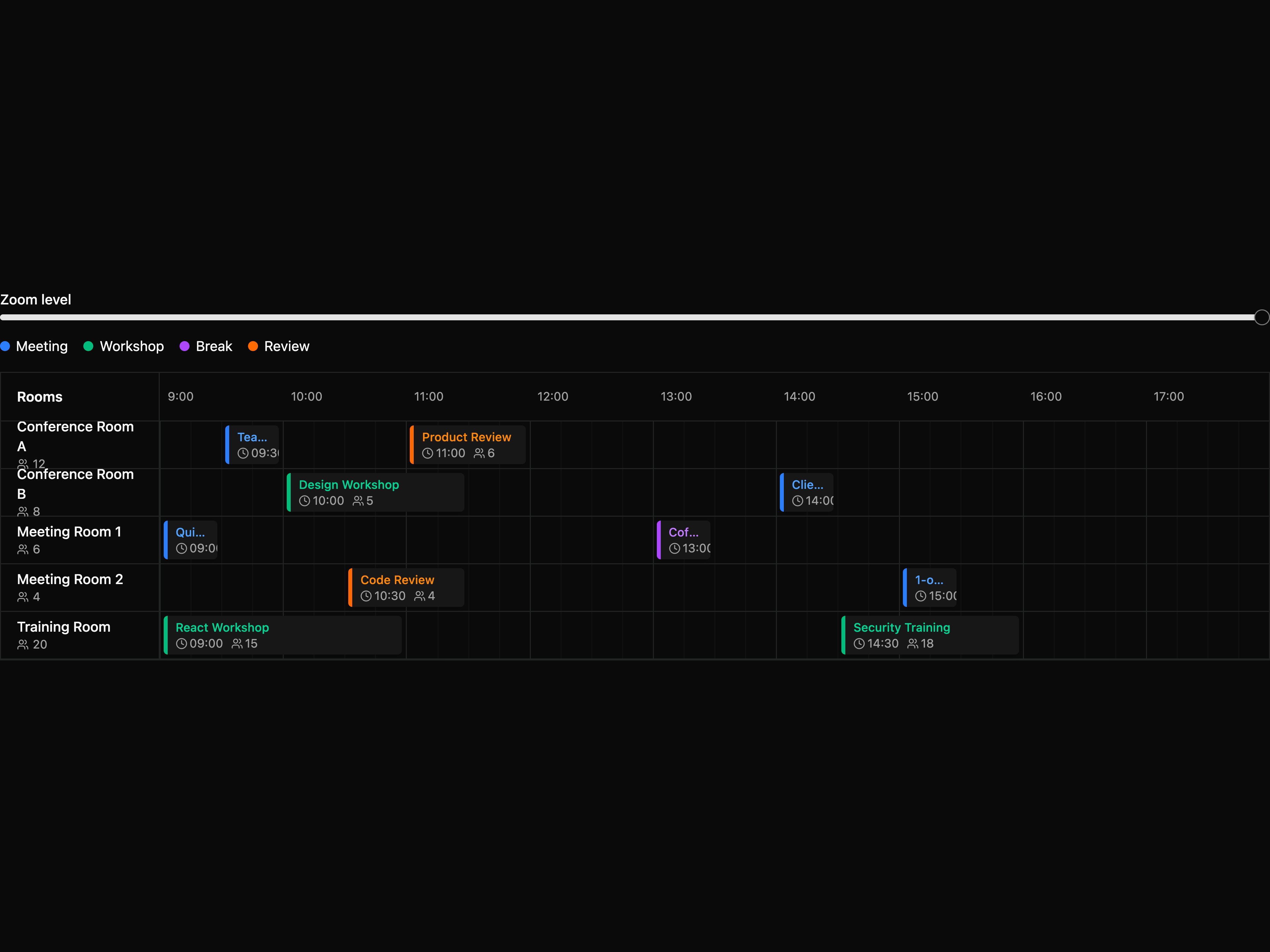Click the clock icon in Design Workshop
The image size is (1270, 952).
tap(304, 501)
